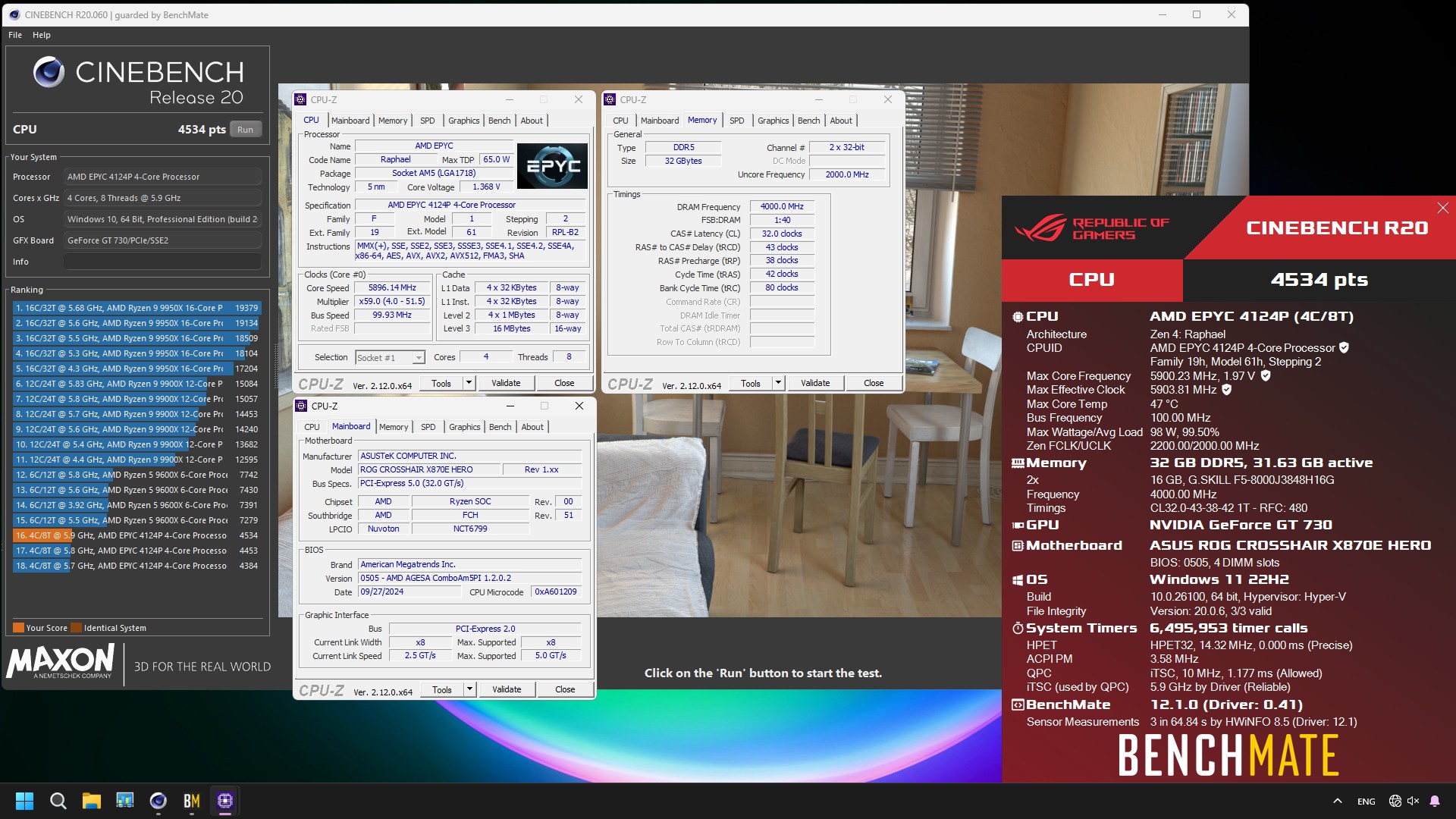Viewport: 1456px width, 819px height.
Task: Switch to CPU tab in CPU-Z Mainboard window
Action: [x=312, y=427]
